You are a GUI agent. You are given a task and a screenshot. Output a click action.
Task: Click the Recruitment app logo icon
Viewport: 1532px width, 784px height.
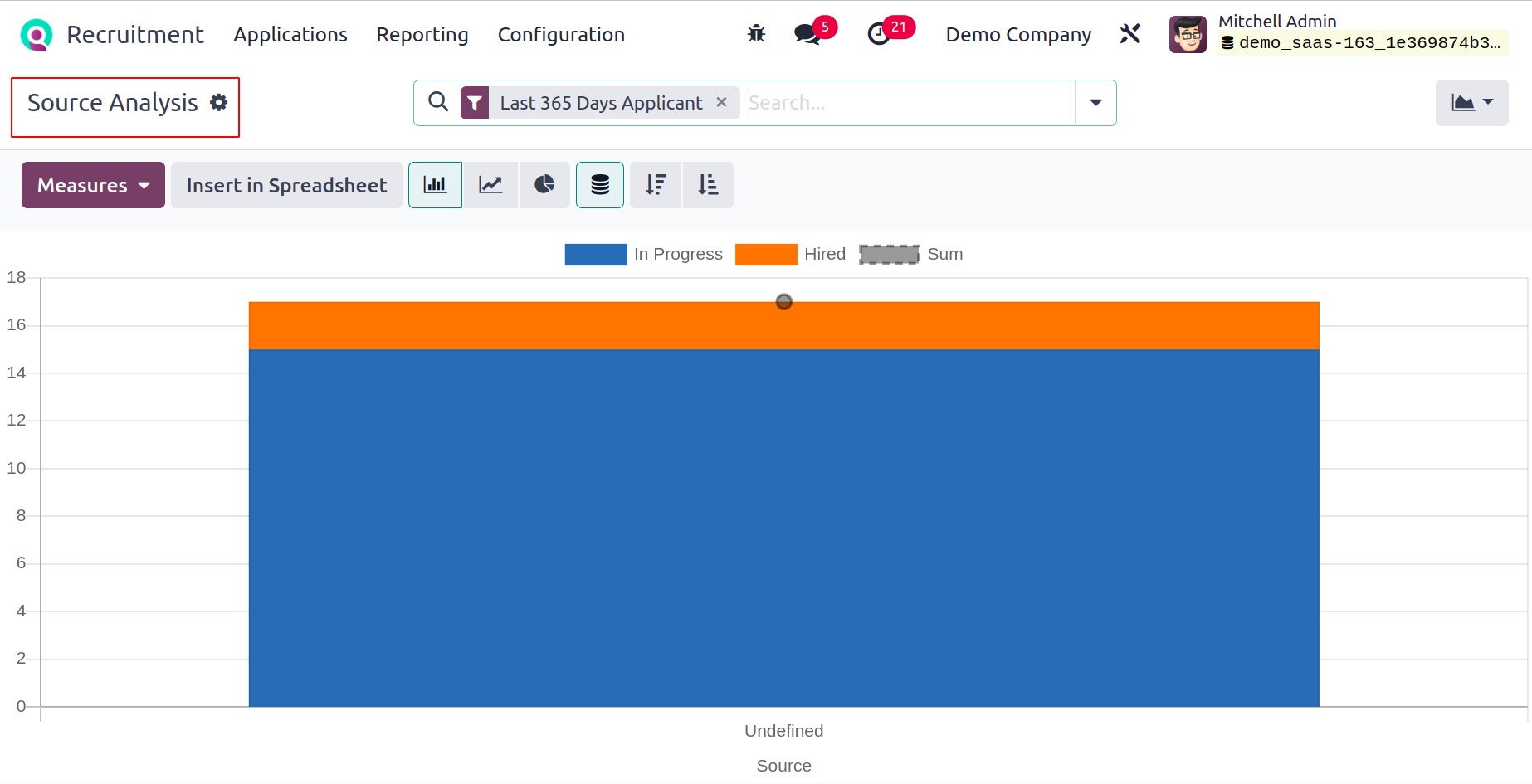(x=37, y=35)
